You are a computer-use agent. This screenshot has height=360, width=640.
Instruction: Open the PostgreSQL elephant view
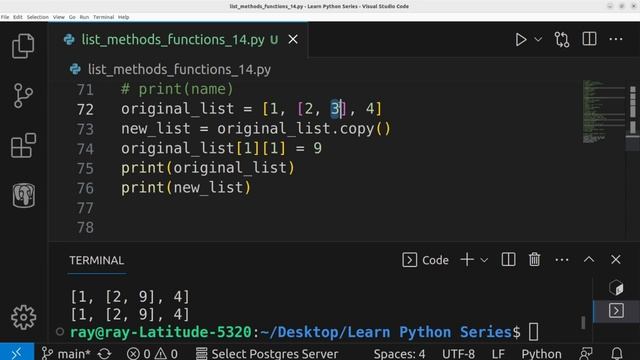[x=23, y=195]
